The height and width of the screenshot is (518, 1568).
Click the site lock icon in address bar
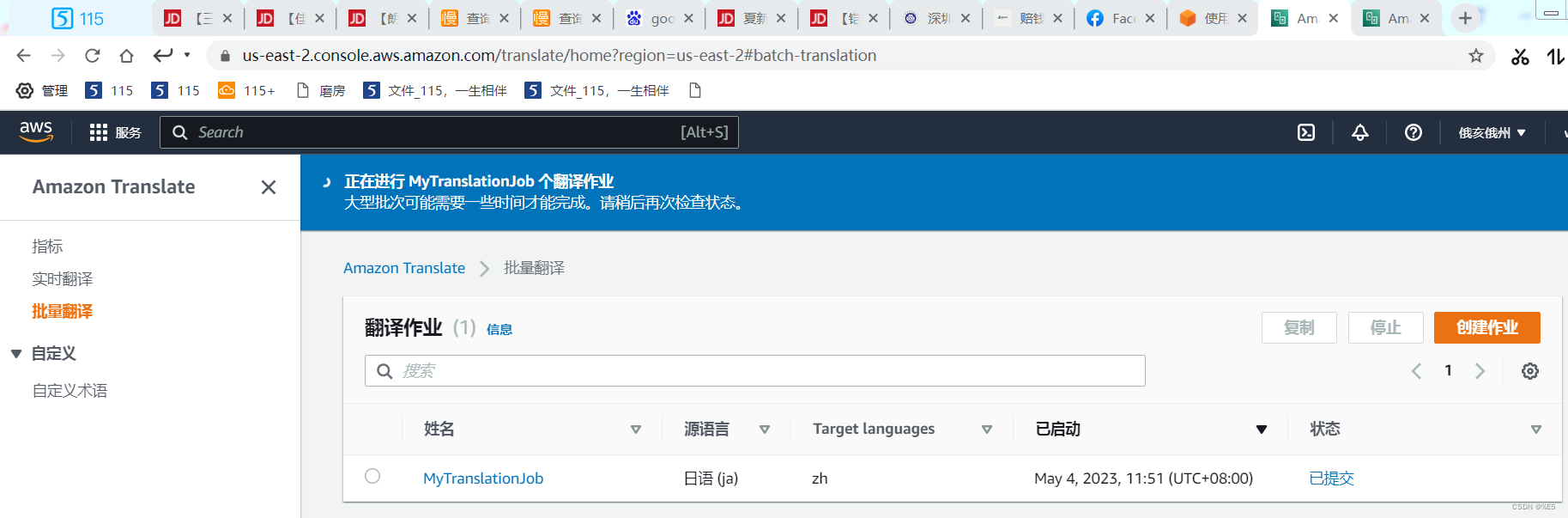[225, 56]
